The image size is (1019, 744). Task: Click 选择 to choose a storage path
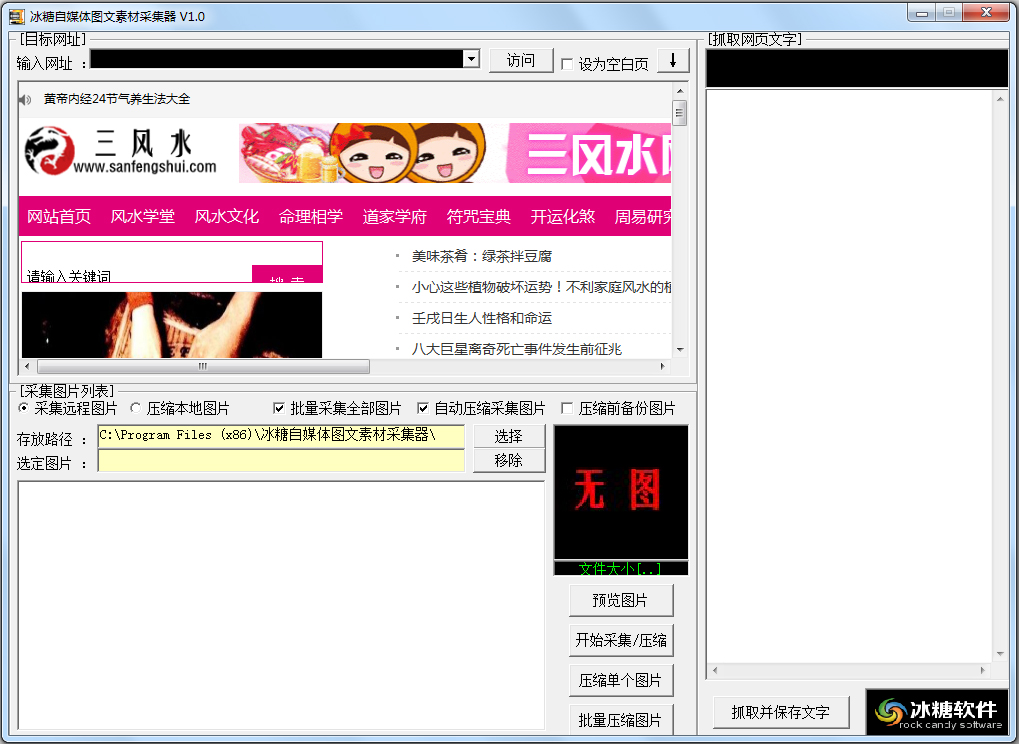508,437
